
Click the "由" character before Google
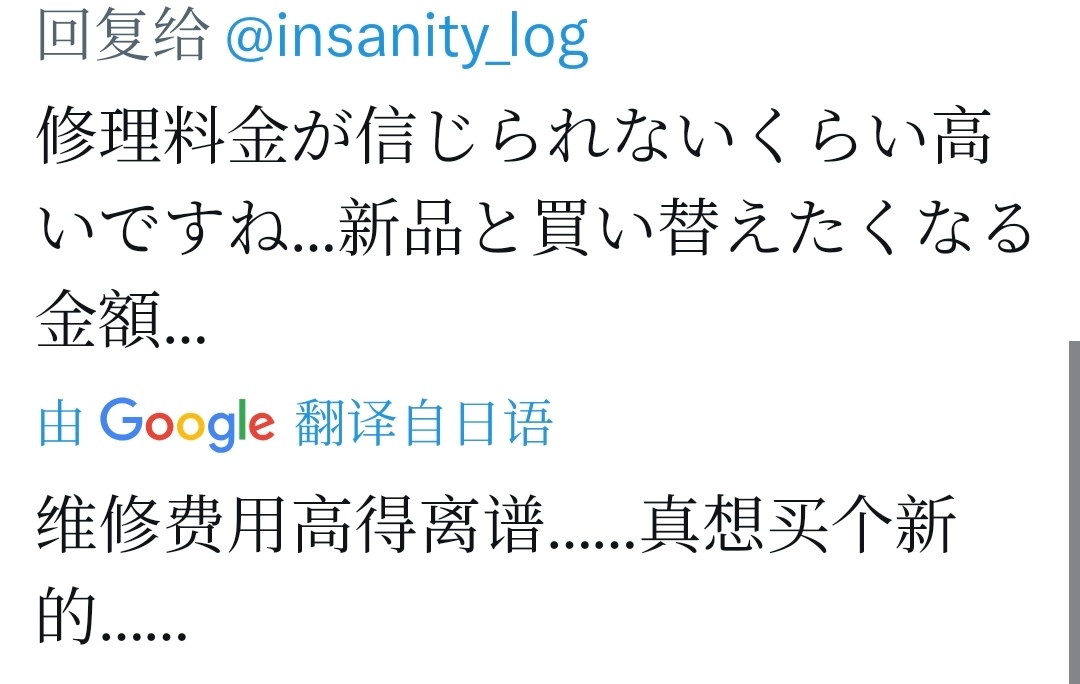pyautogui.click(x=60, y=424)
